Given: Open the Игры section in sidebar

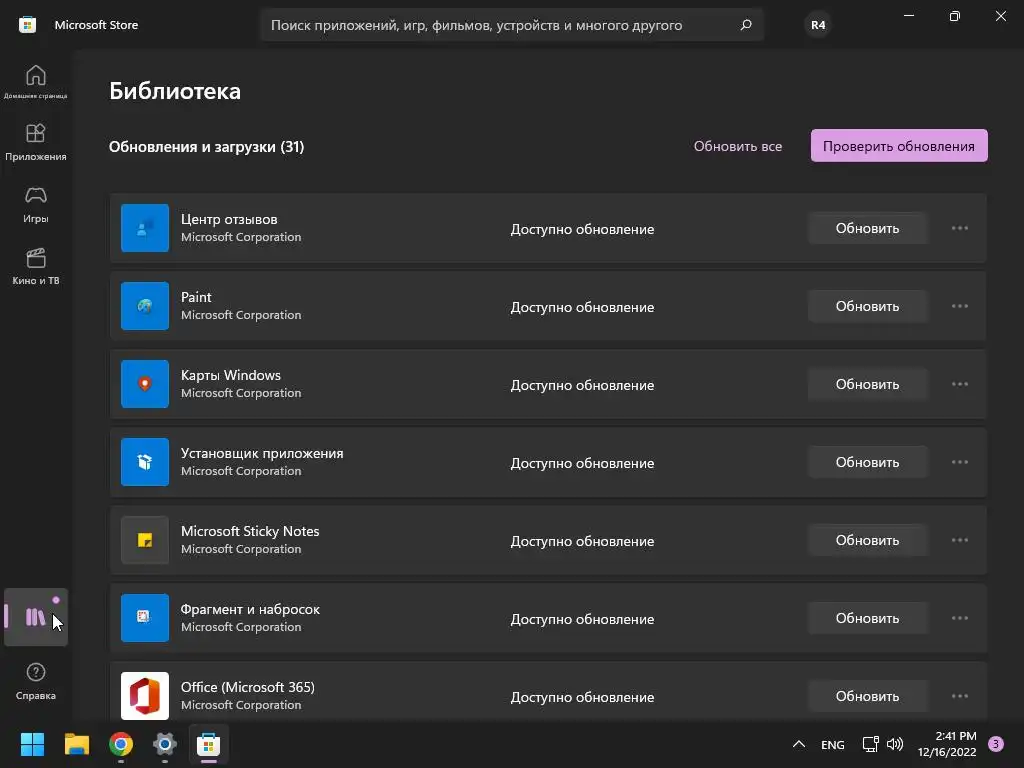Looking at the screenshot, I should (x=35, y=204).
